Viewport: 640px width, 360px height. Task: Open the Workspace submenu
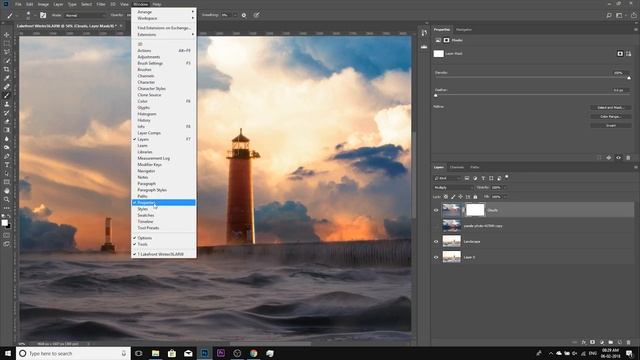pos(164,18)
